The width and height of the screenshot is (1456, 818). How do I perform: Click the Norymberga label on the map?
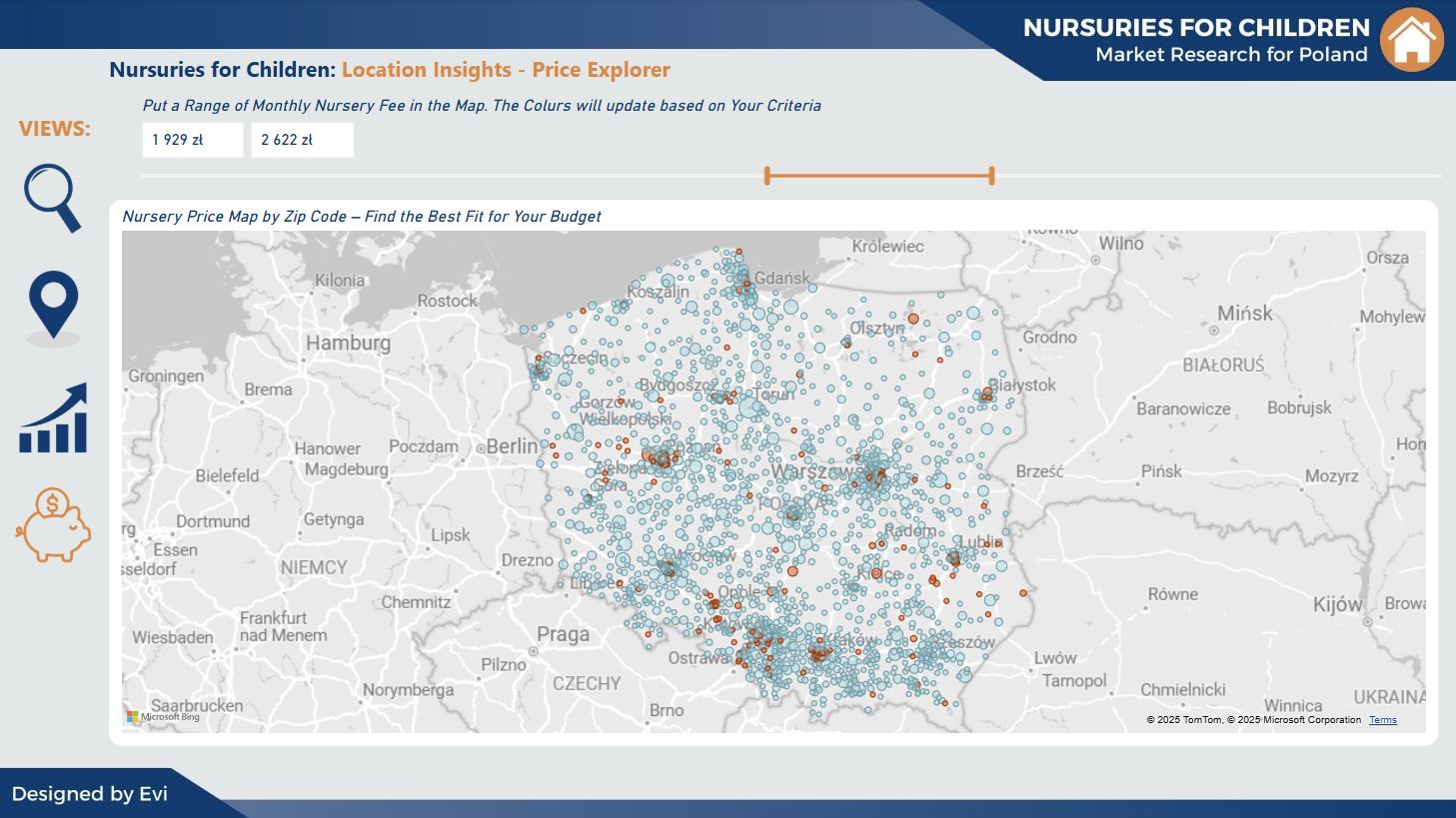tap(408, 690)
